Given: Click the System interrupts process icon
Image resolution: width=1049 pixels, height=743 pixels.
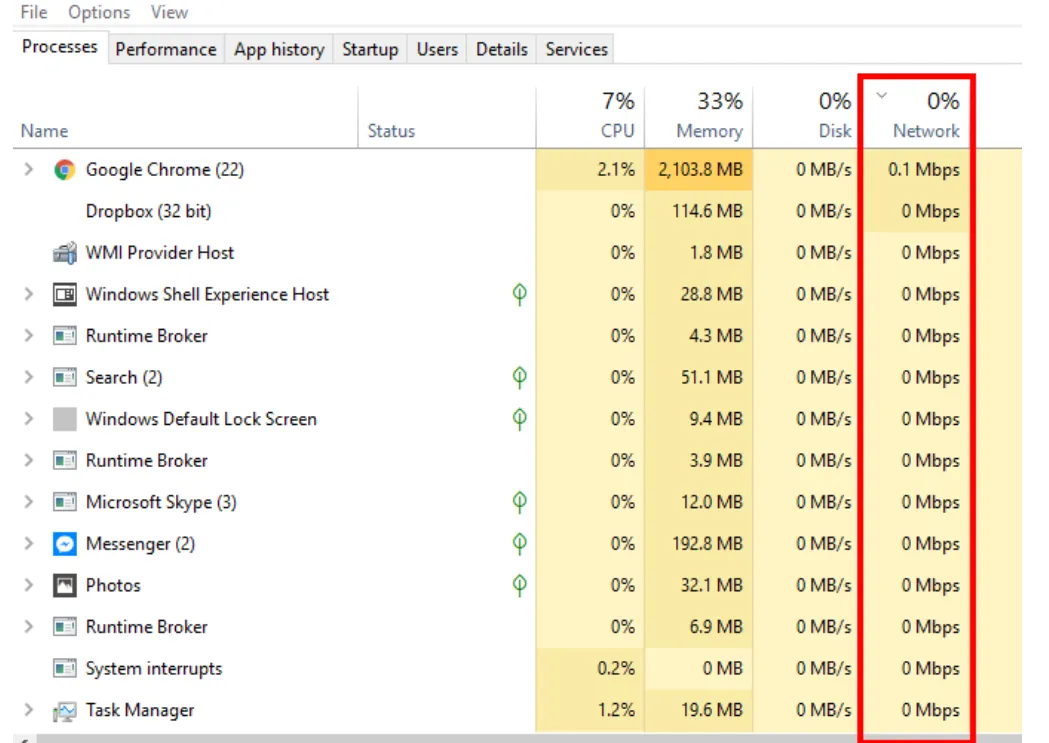Looking at the screenshot, I should (63, 668).
